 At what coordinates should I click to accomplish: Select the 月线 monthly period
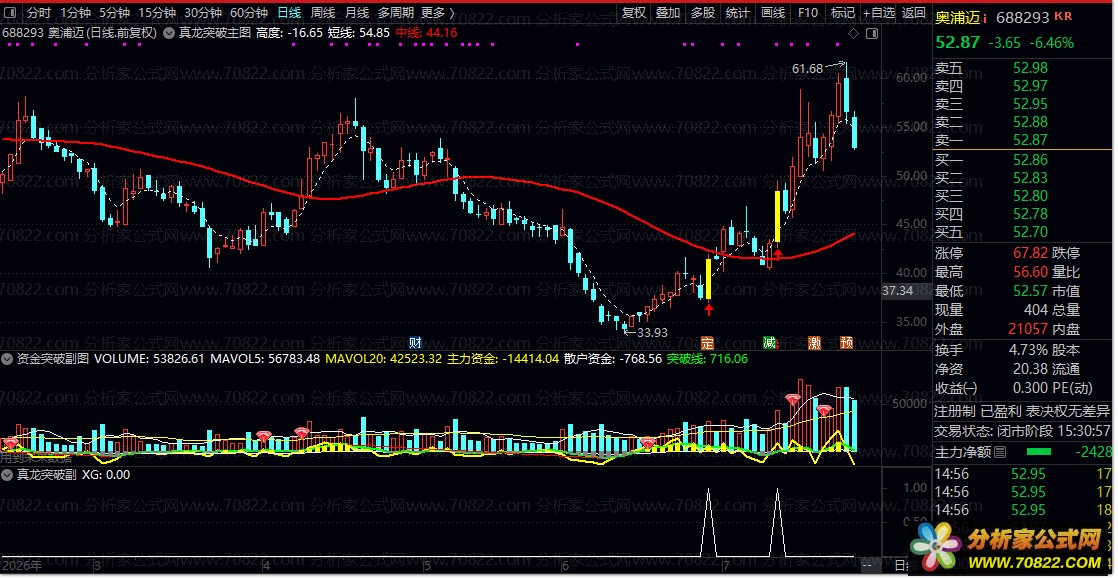pyautogui.click(x=357, y=13)
